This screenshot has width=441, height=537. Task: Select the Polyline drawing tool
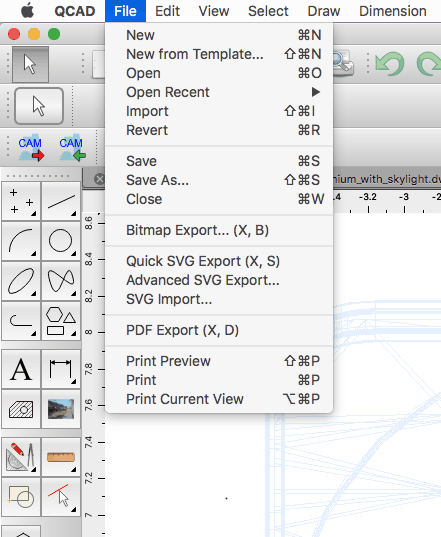coord(21,321)
